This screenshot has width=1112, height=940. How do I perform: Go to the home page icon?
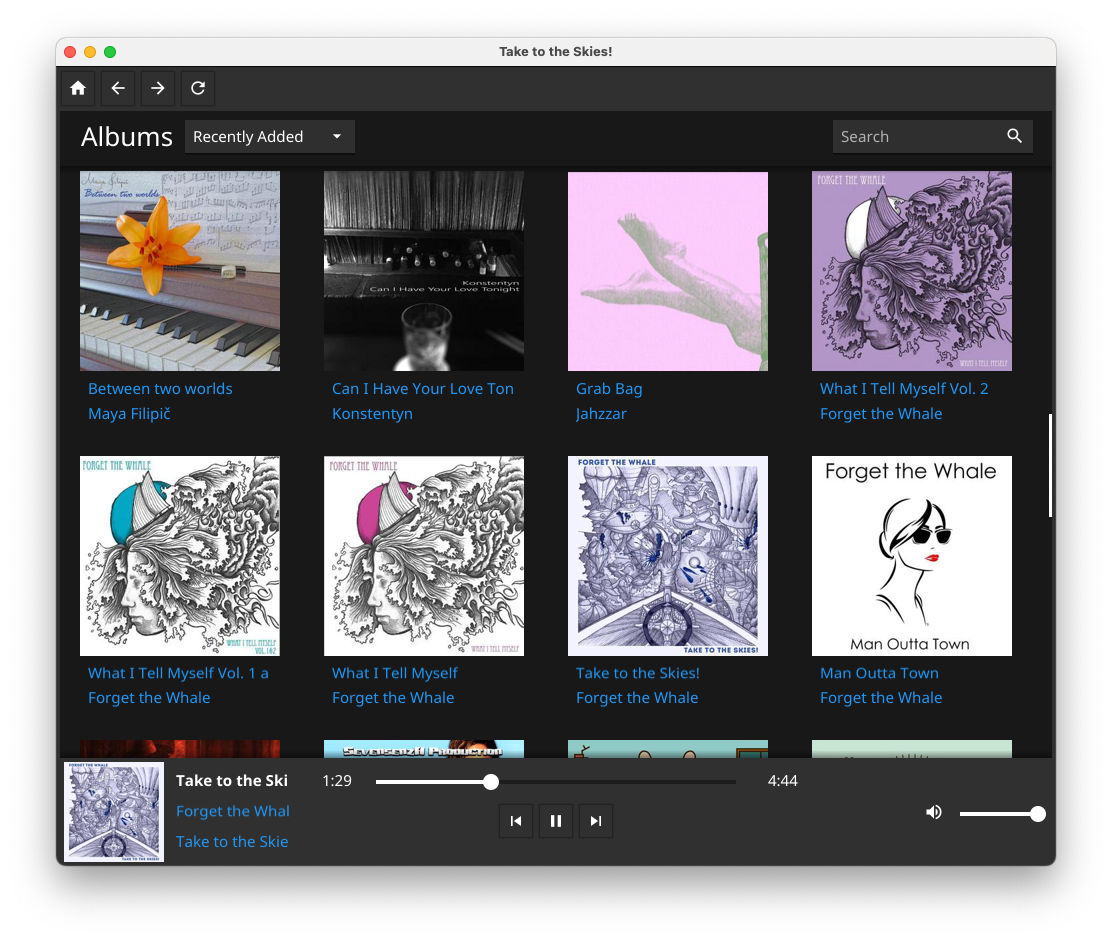pyautogui.click(x=78, y=88)
